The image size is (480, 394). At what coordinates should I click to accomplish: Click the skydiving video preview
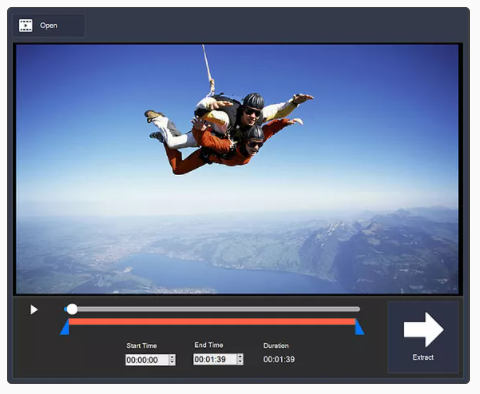[x=237, y=169]
